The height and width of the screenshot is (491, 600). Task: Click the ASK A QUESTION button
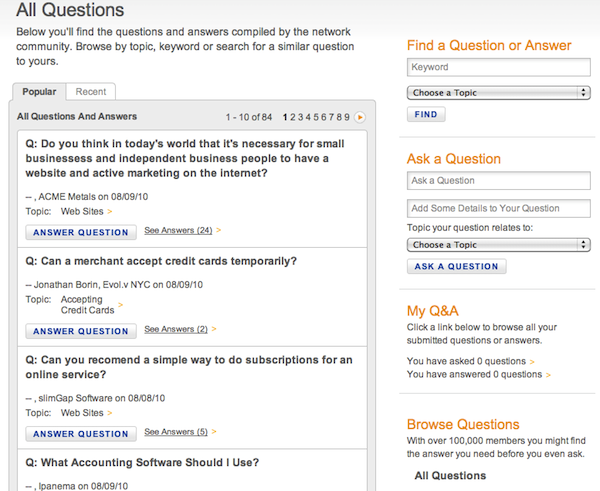[457, 266]
